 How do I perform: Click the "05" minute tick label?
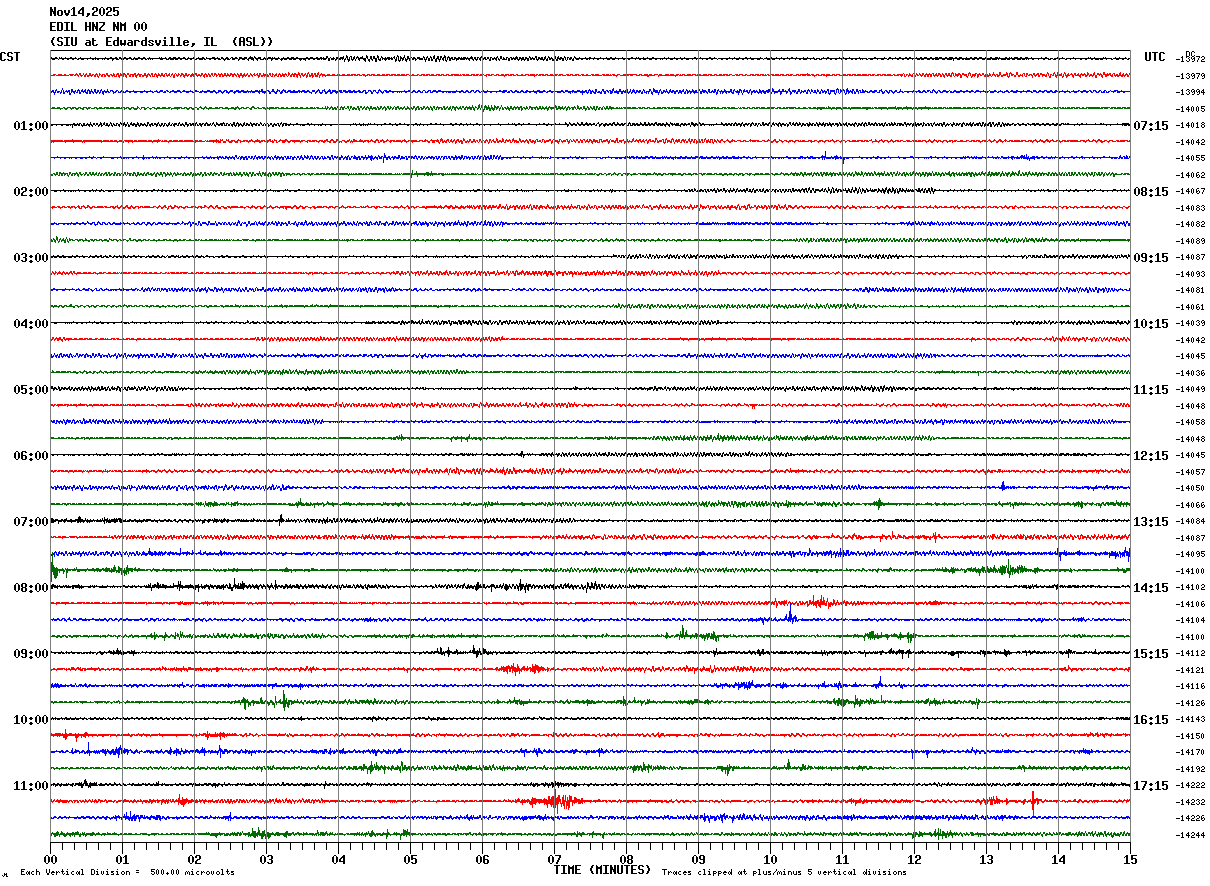point(410,859)
